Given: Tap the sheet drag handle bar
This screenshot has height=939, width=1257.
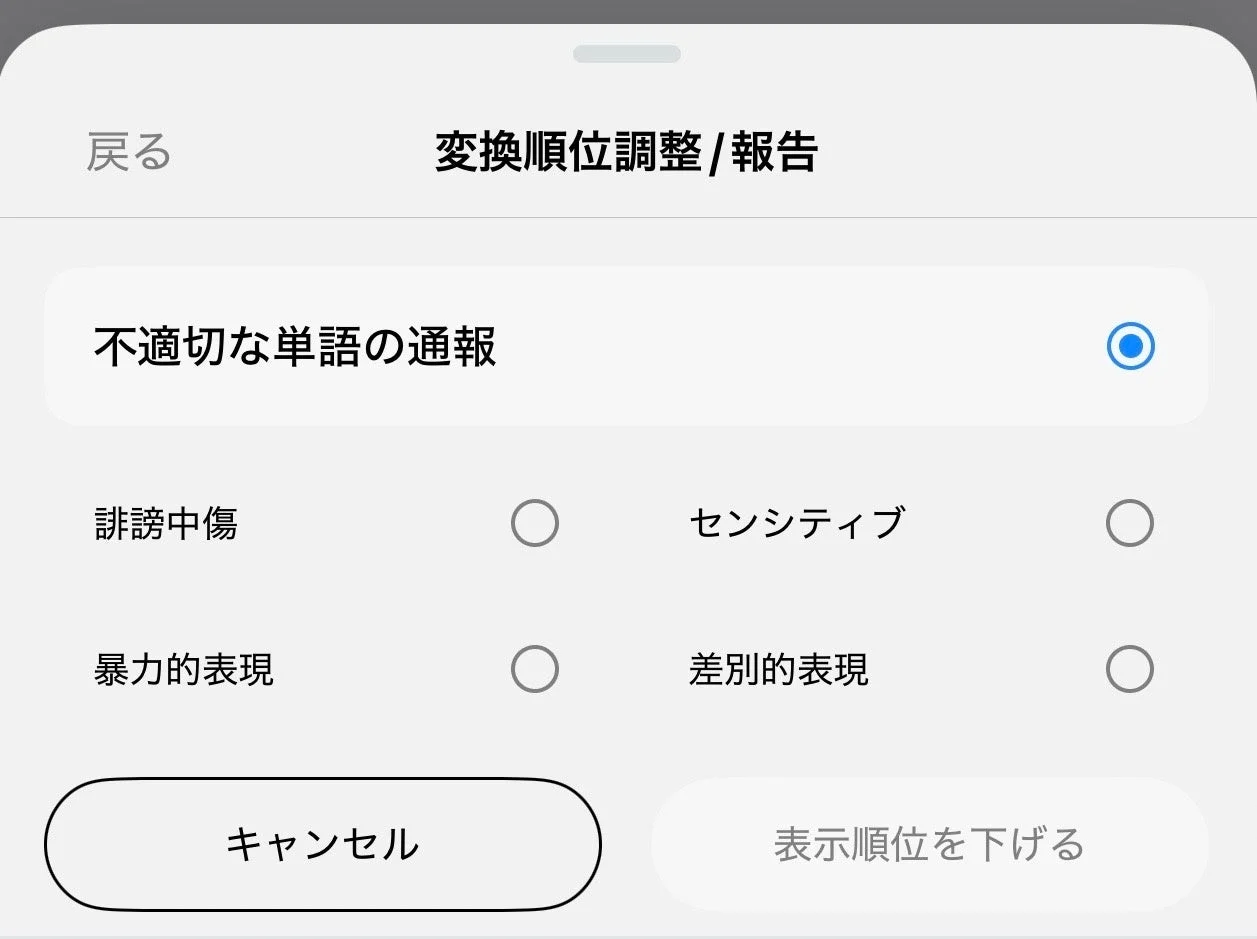Looking at the screenshot, I should [627, 54].
